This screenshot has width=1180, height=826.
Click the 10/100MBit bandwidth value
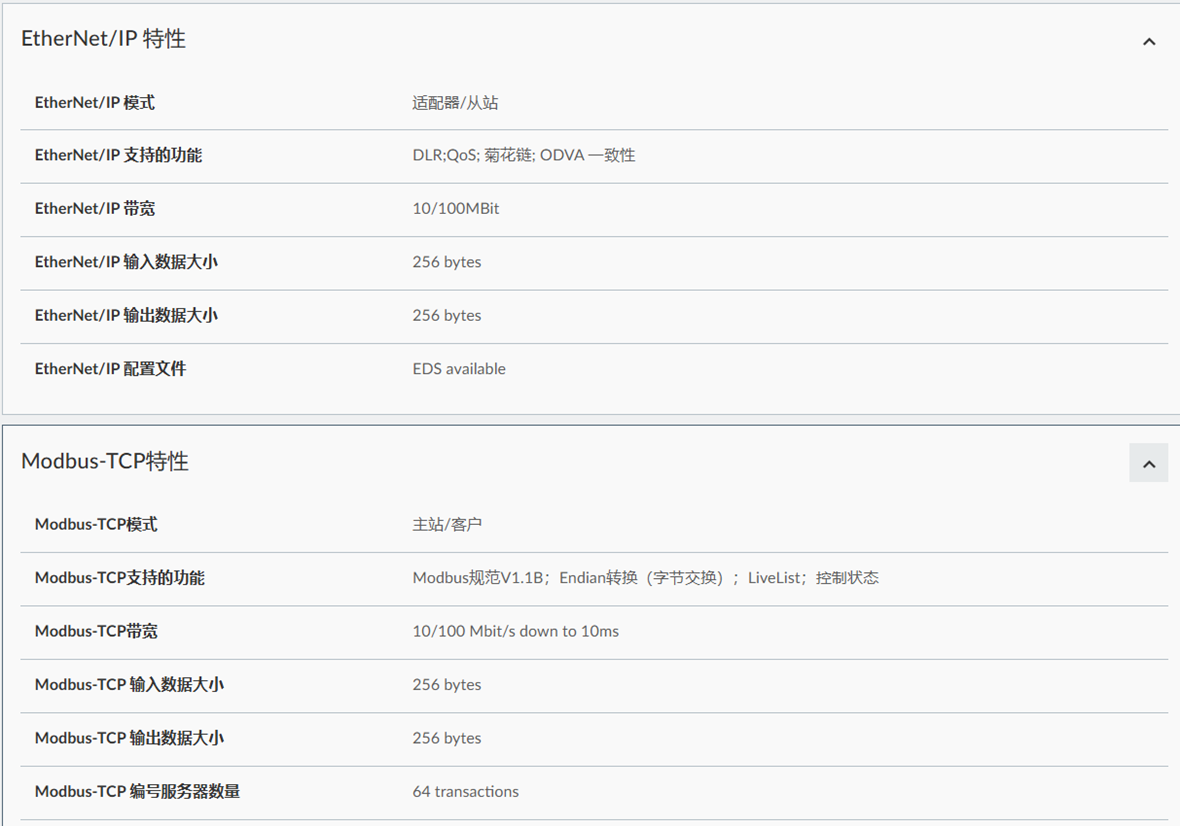(x=455, y=209)
